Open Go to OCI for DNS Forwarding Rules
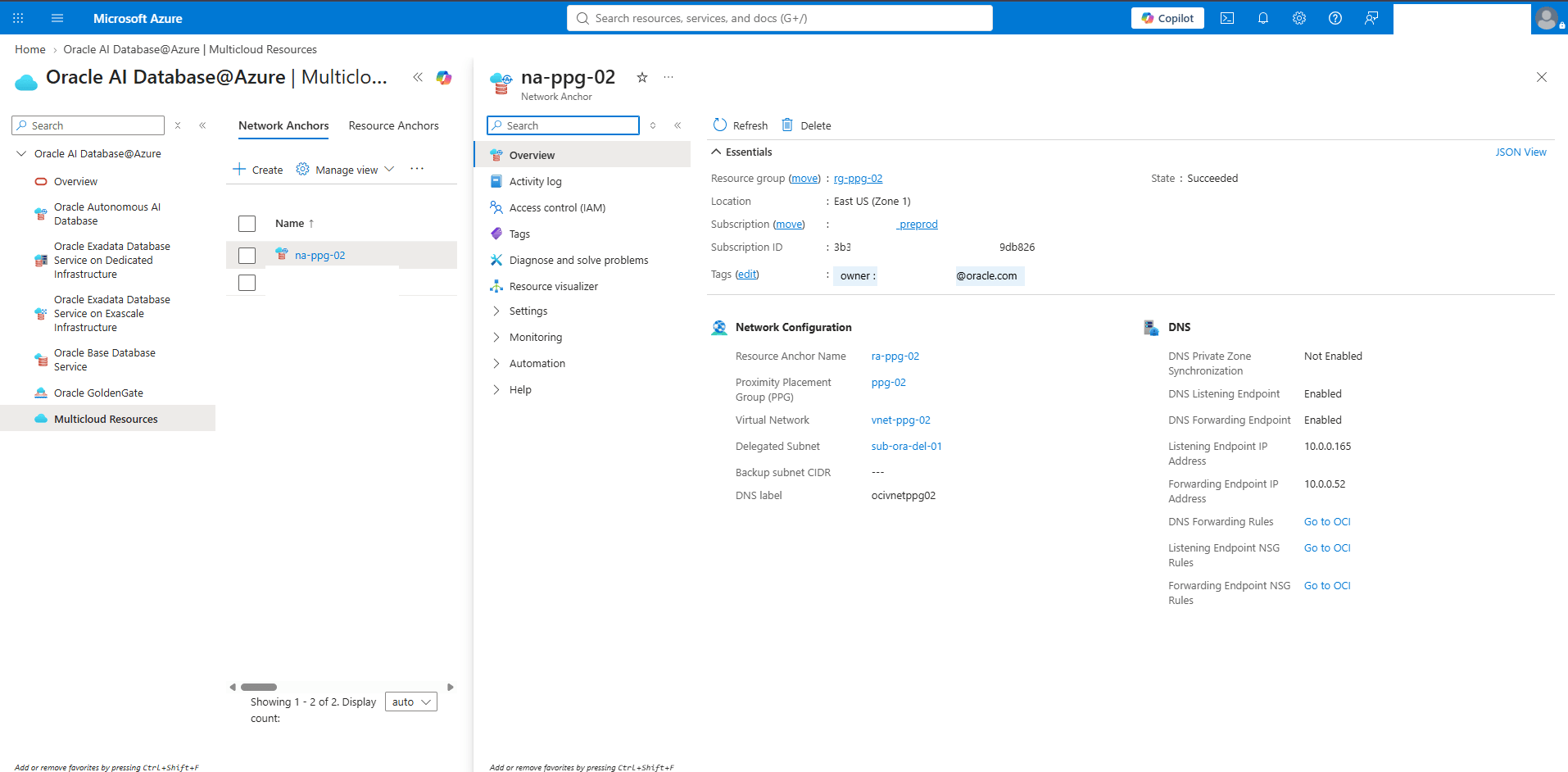The image size is (1568, 772). coord(1327,521)
